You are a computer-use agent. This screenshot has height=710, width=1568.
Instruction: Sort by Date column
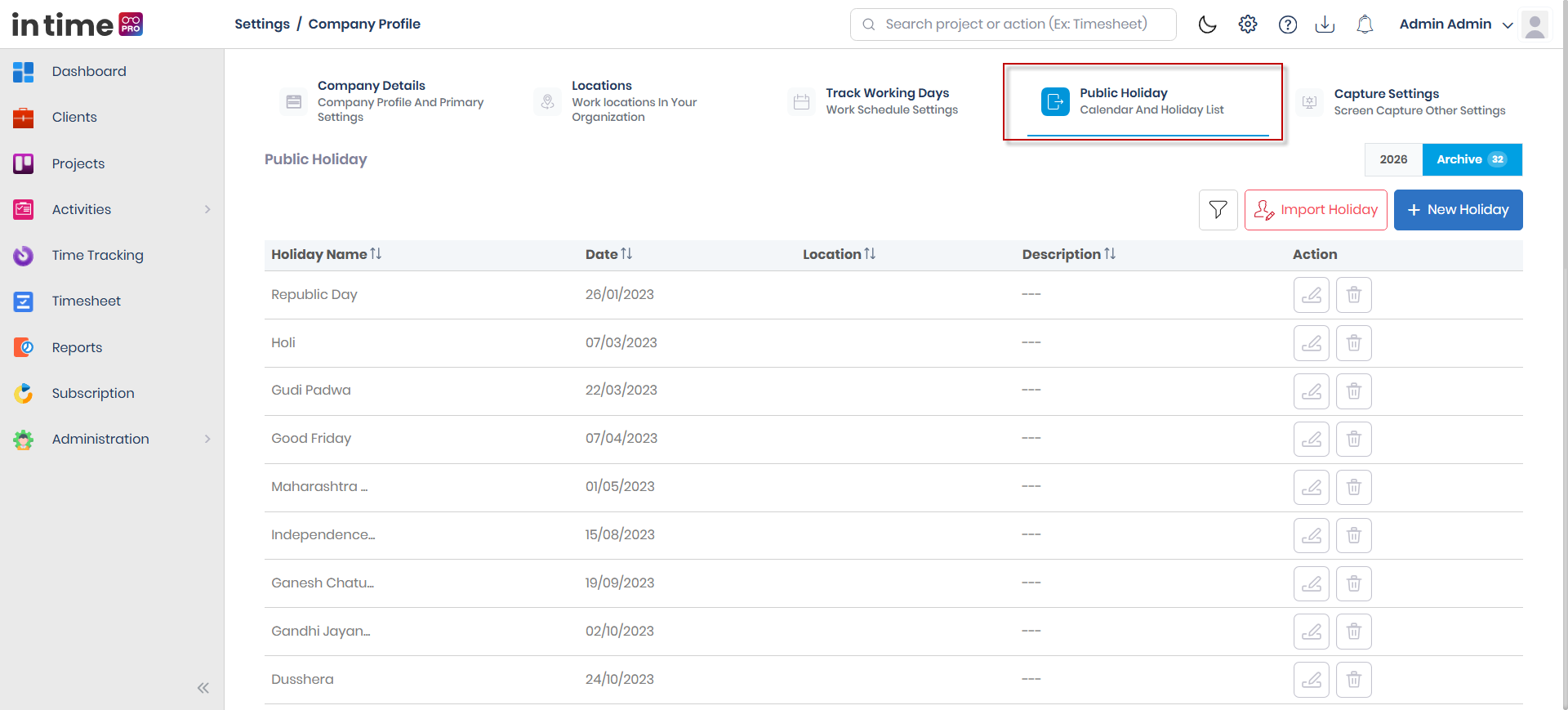pyautogui.click(x=608, y=254)
